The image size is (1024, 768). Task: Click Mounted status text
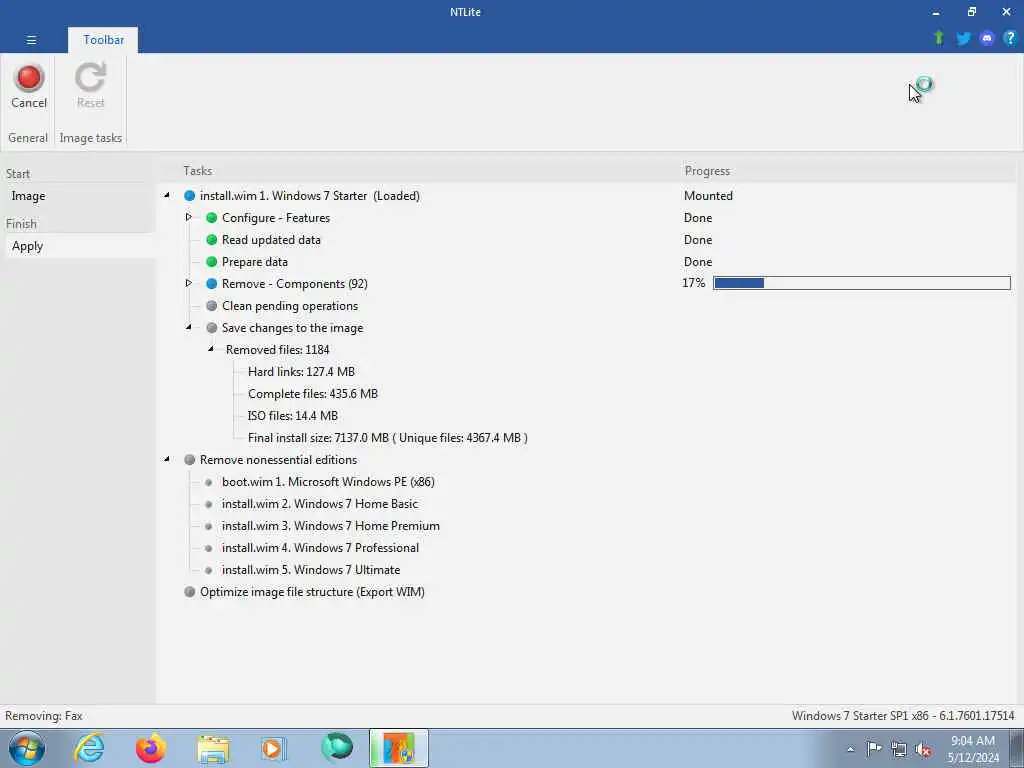point(708,195)
